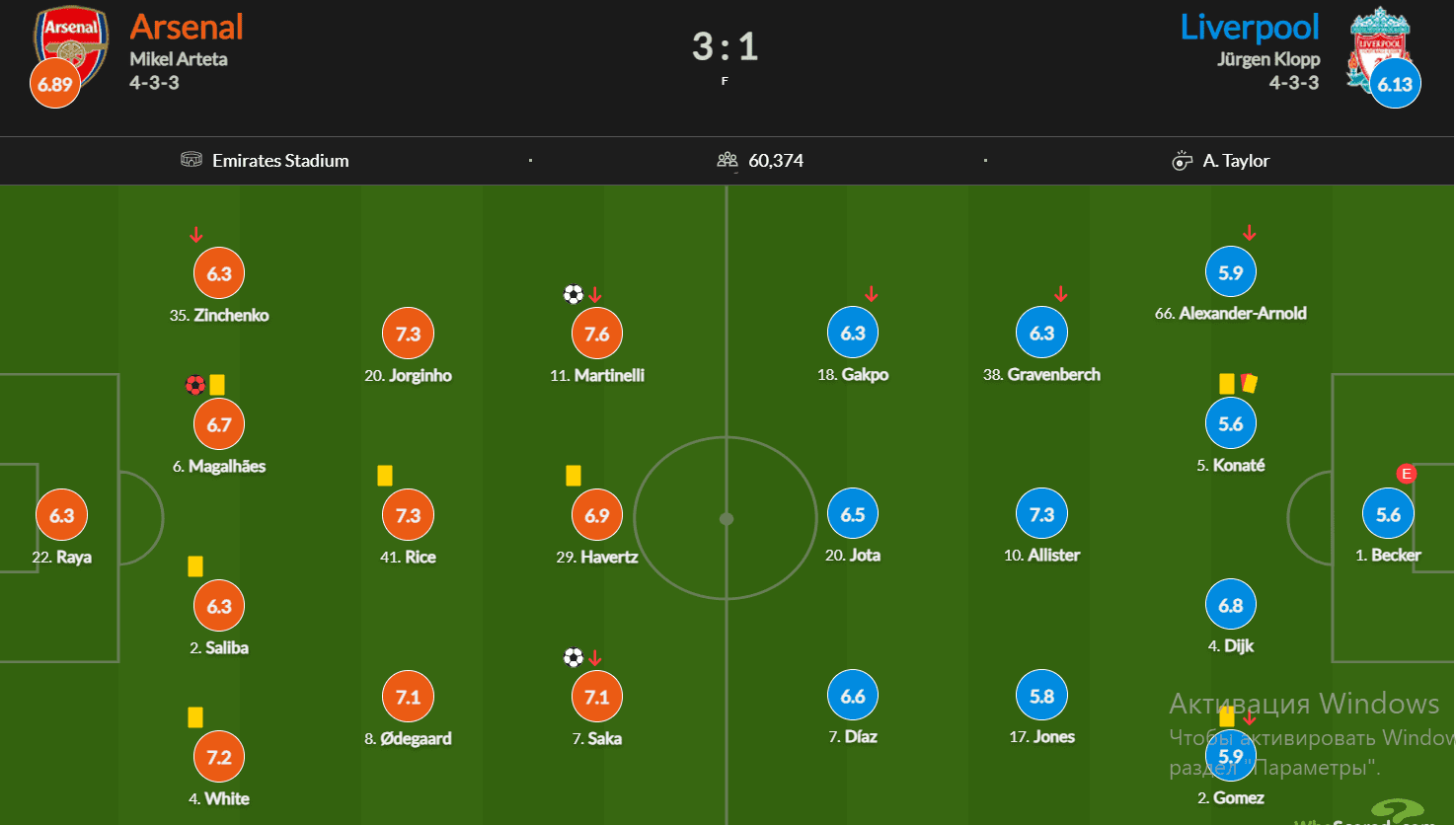Click the stadium icon beside Emirates Stadium
This screenshot has width=1456, height=825.
(192, 160)
